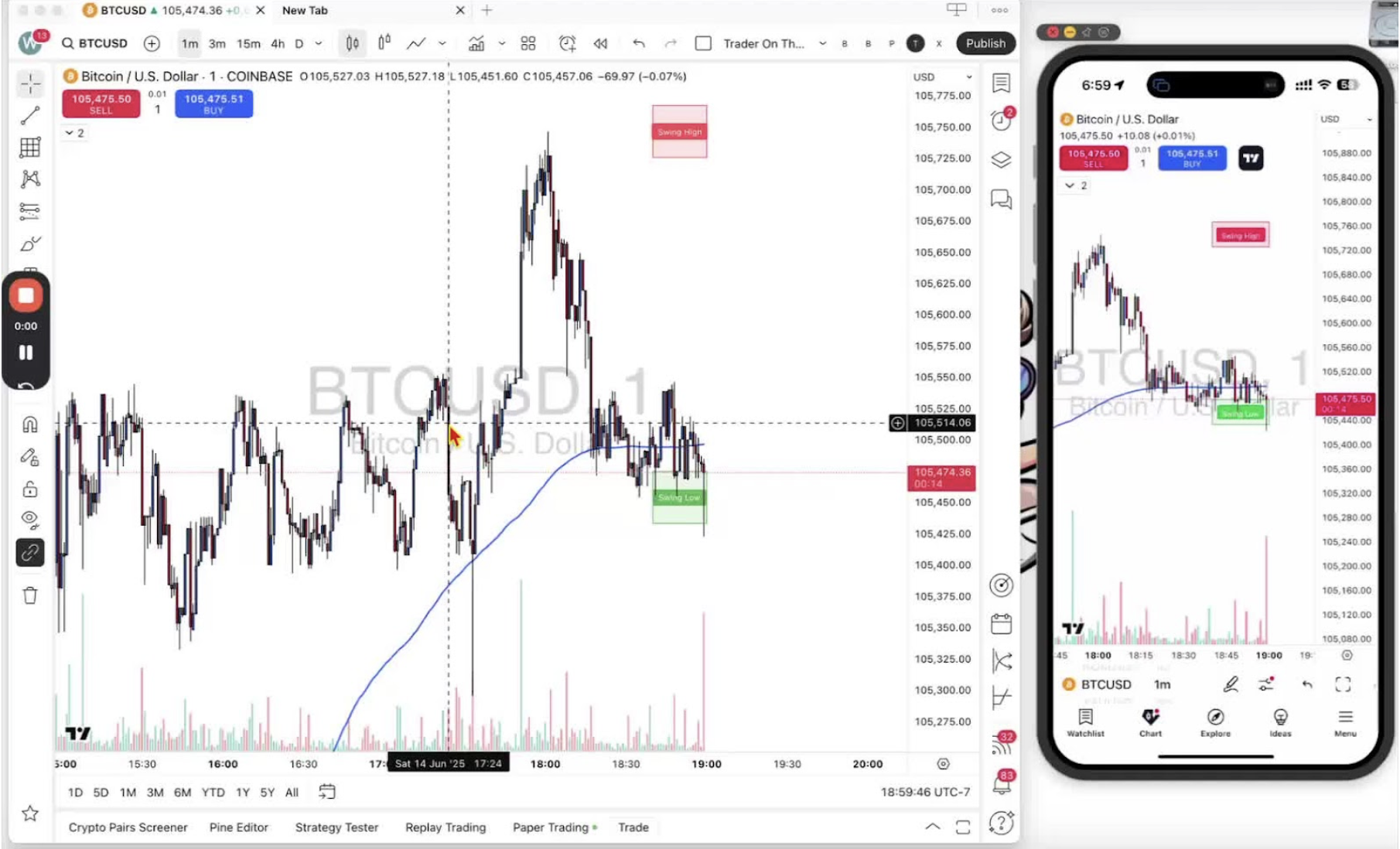Select the patterns drawing tool
The height and width of the screenshot is (849, 1400).
coord(30,179)
